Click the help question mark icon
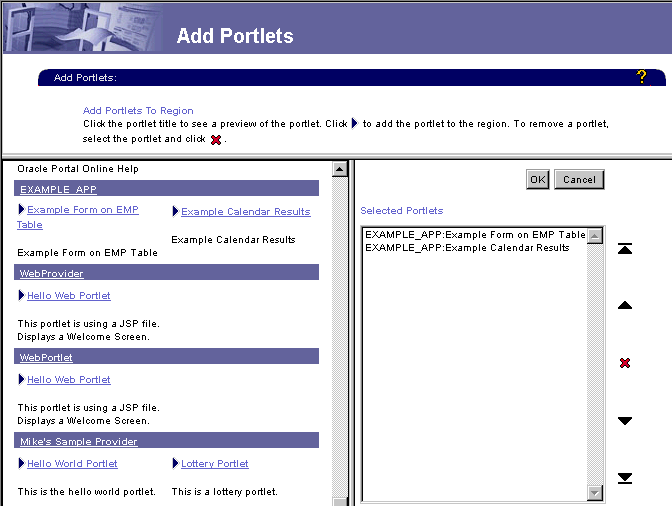 [641, 77]
